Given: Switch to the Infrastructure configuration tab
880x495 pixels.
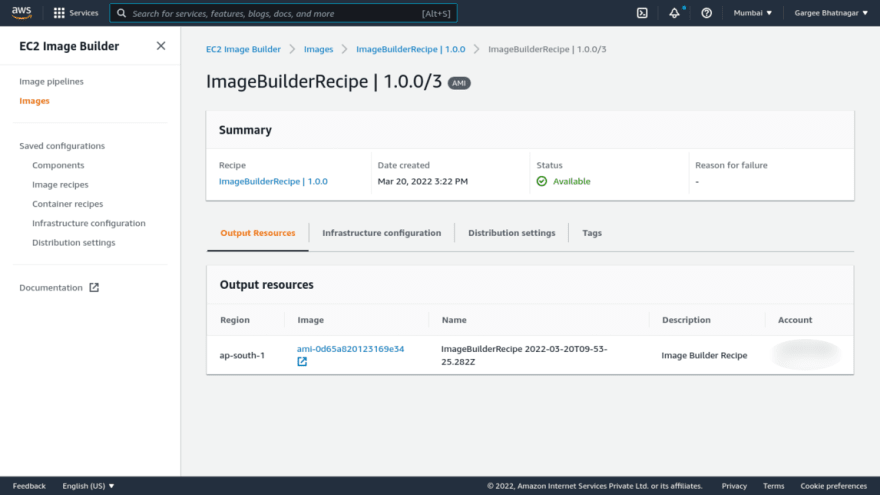Looking at the screenshot, I should tap(382, 233).
